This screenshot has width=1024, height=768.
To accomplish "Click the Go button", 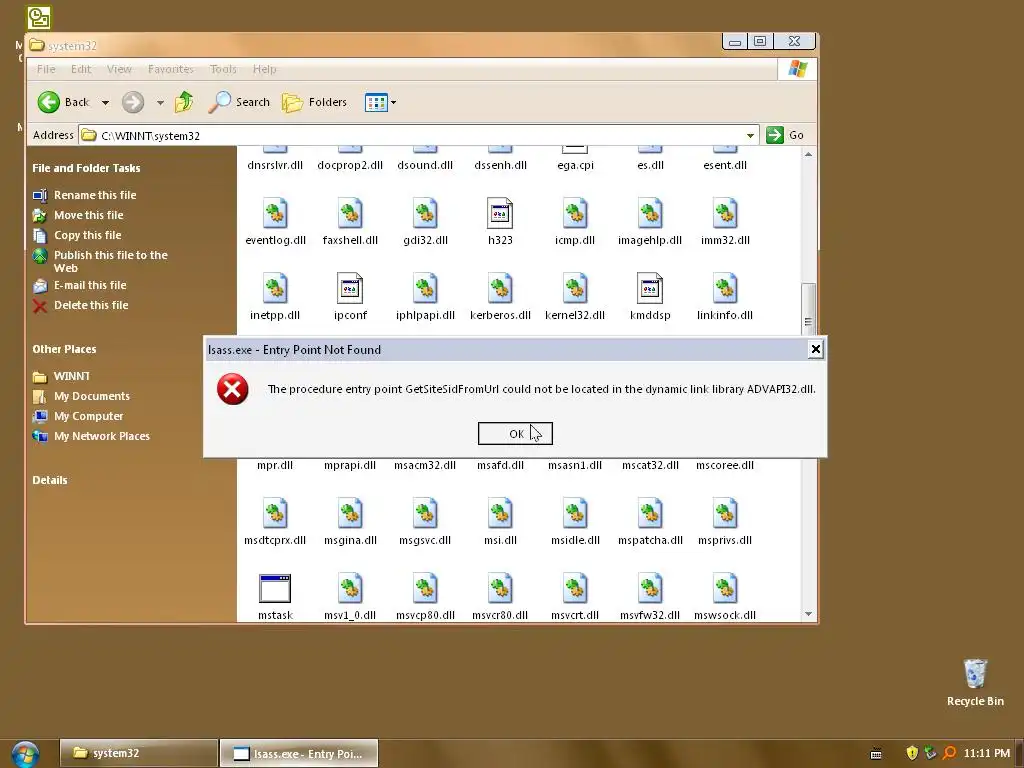I will [x=785, y=135].
